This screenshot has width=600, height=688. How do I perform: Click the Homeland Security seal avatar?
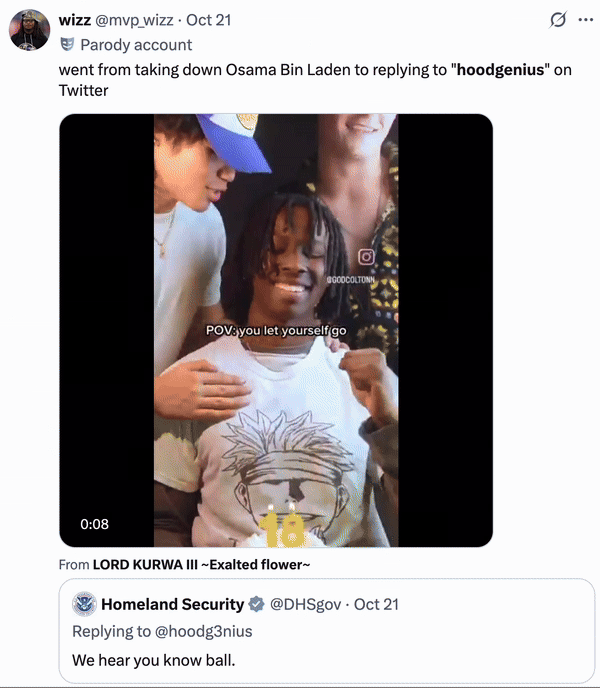[x=84, y=604]
